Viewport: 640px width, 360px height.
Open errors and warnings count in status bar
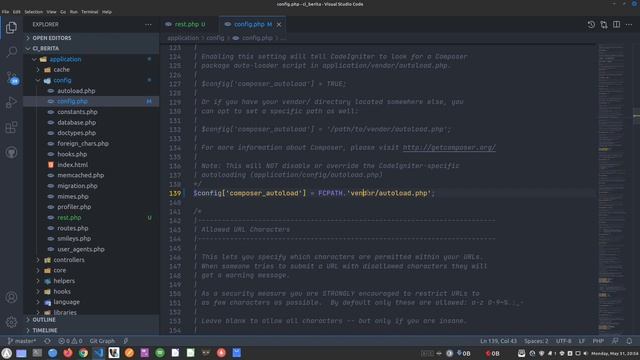pos(70,341)
